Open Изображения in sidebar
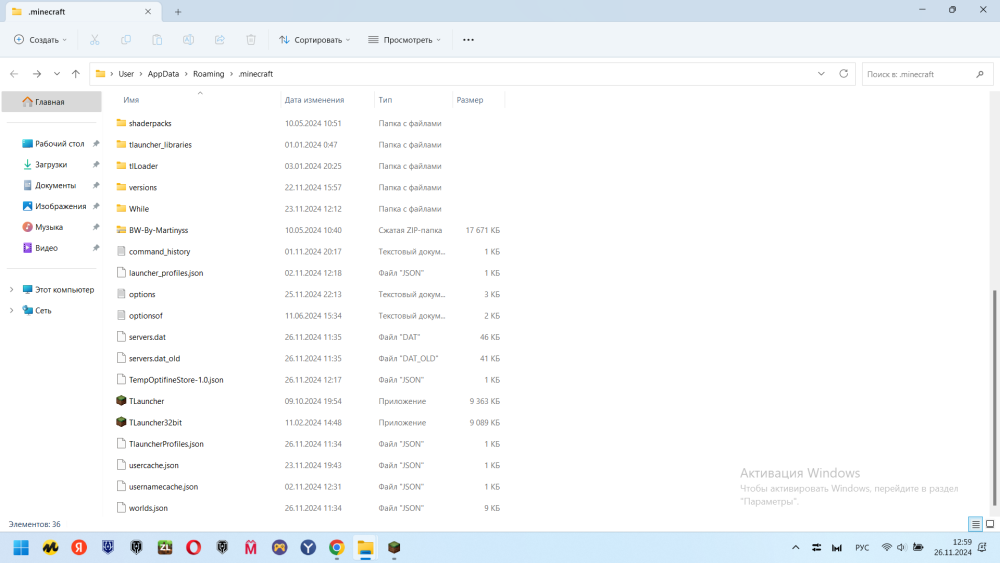Image resolution: width=1000 pixels, height=563 pixels. [53, 207]
